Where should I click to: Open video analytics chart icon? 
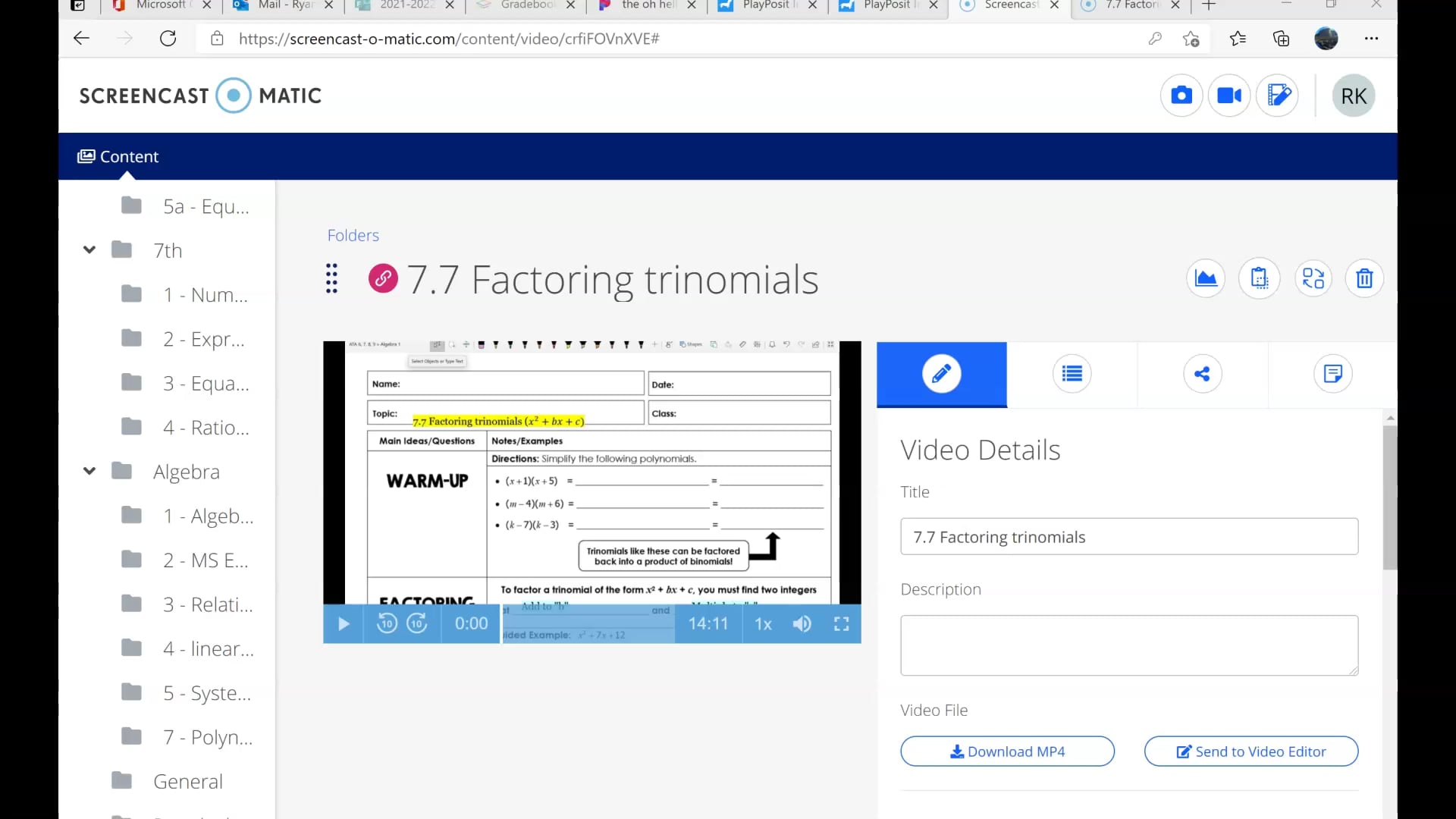pyautogui.click(x=1205, y=278)
